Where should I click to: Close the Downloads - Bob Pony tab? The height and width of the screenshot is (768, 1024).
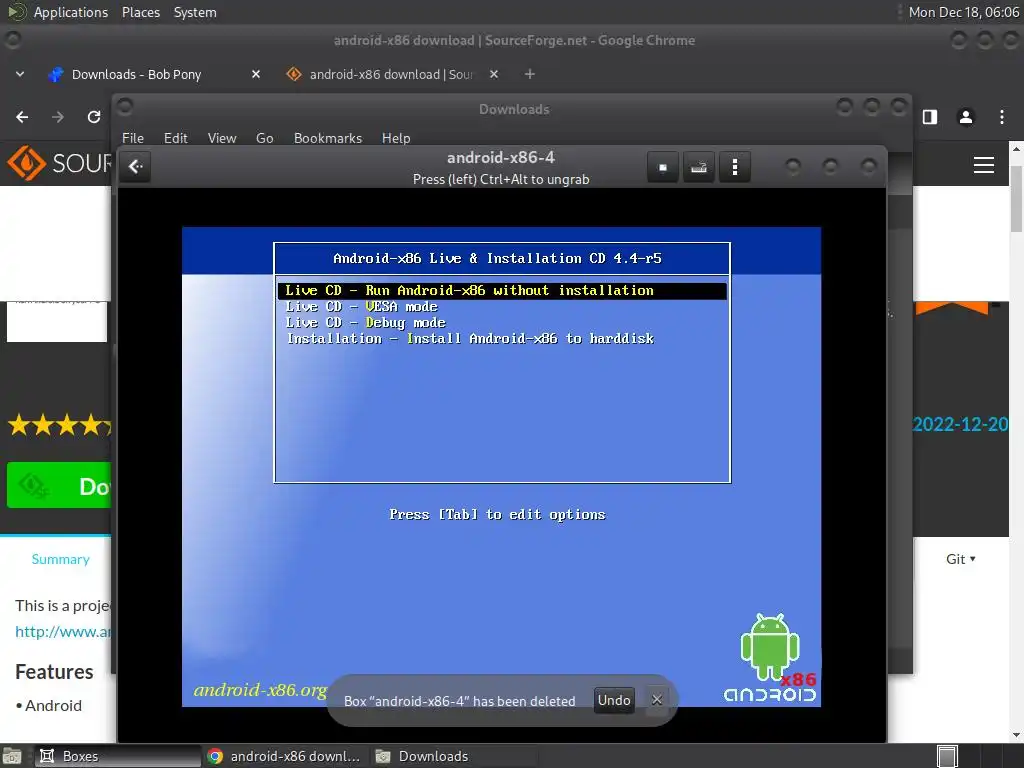click(x=256, y=74)
